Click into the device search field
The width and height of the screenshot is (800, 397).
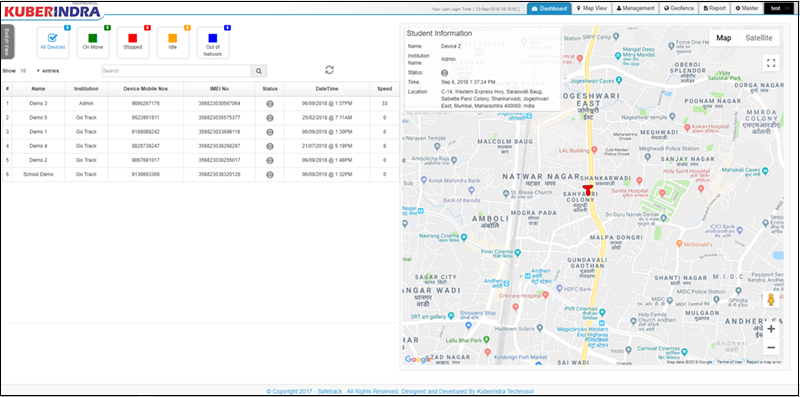pos(176,71)
